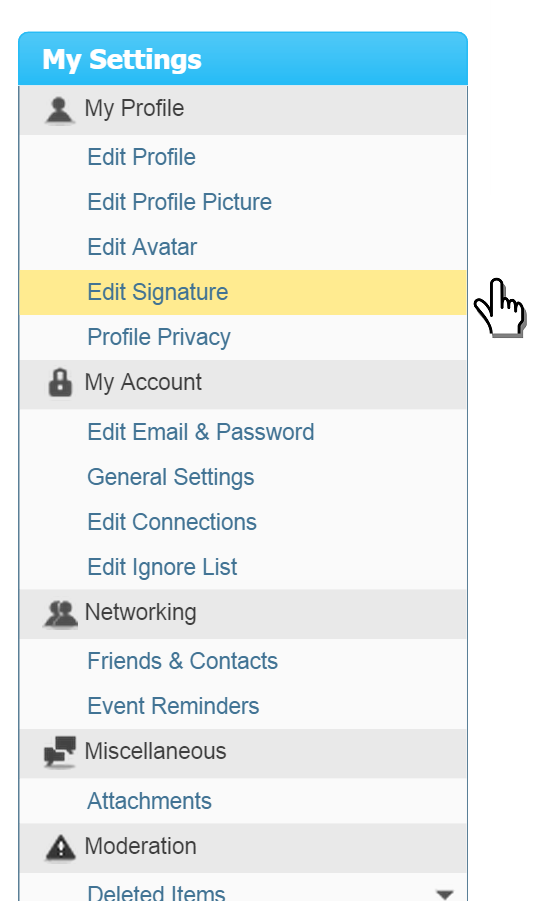Screen dimensions: 538x921
Task: View Friends & Contacts
Action: tap(183, 661)
